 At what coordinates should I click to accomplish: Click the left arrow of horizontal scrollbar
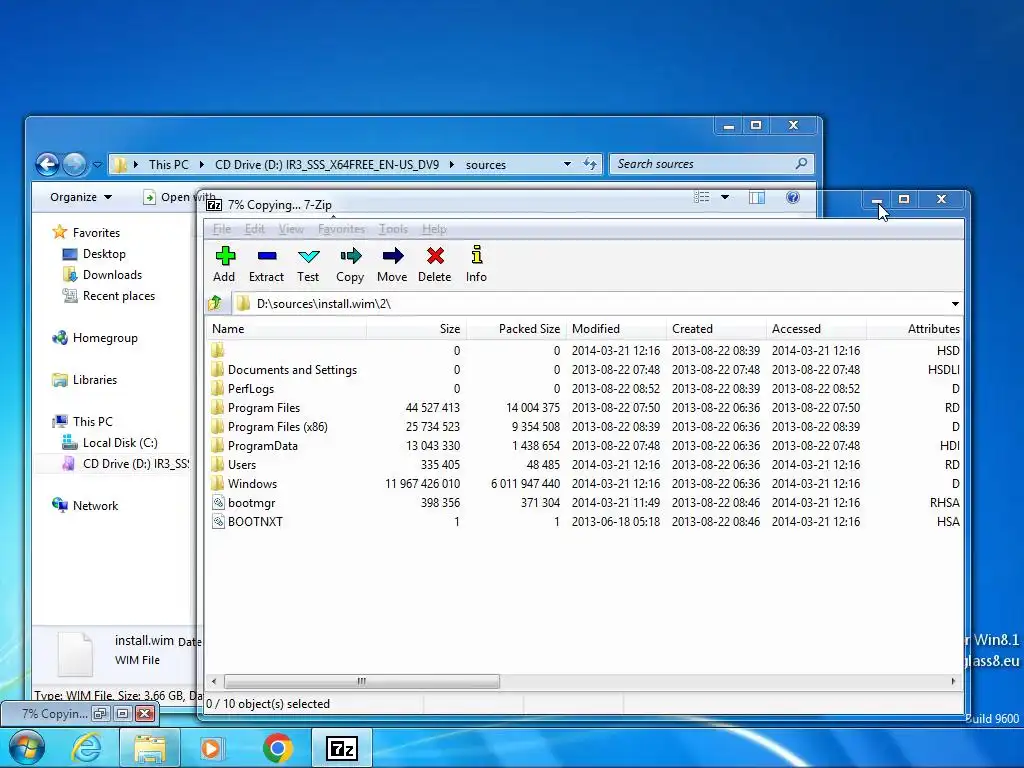(x=214, y=681)
